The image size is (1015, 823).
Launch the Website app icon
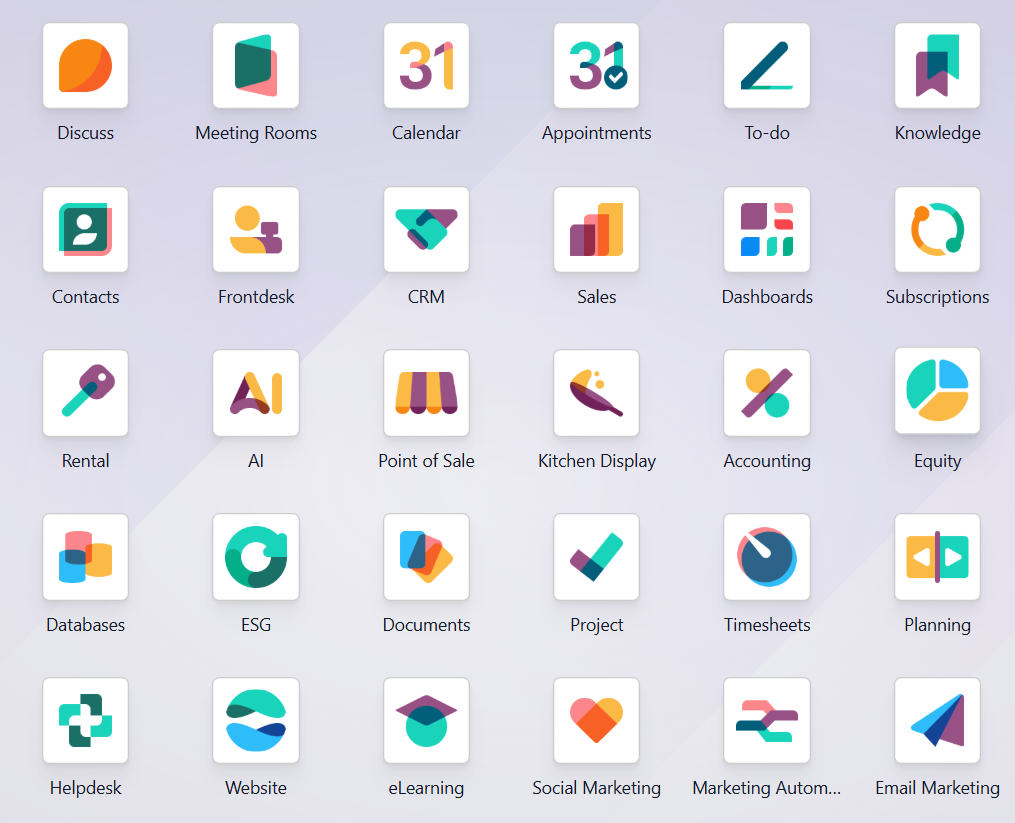tap(256, 720)
